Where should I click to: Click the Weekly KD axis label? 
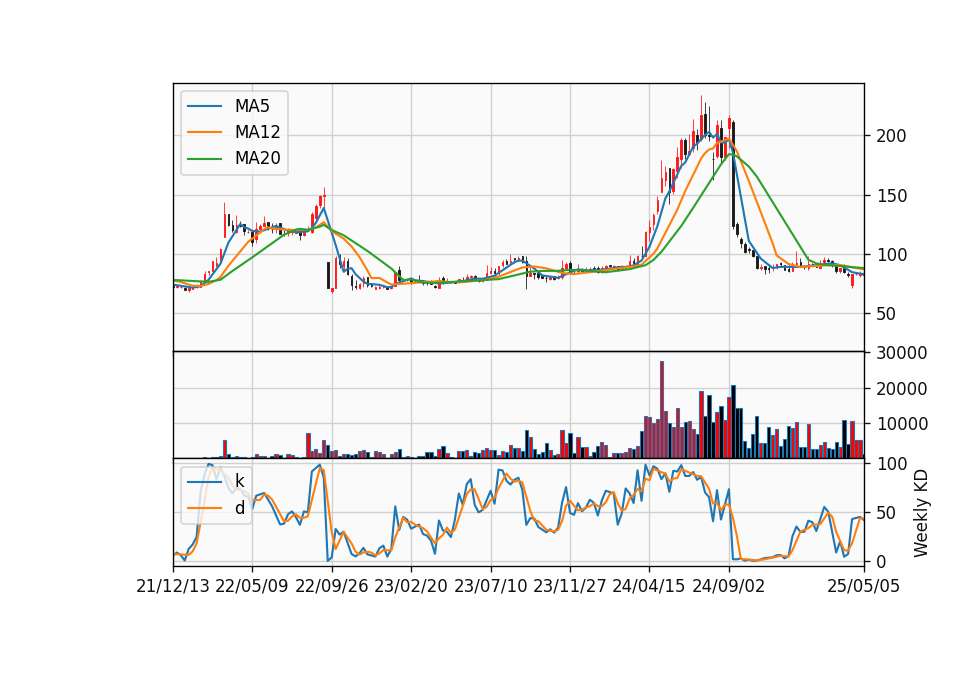920,513
